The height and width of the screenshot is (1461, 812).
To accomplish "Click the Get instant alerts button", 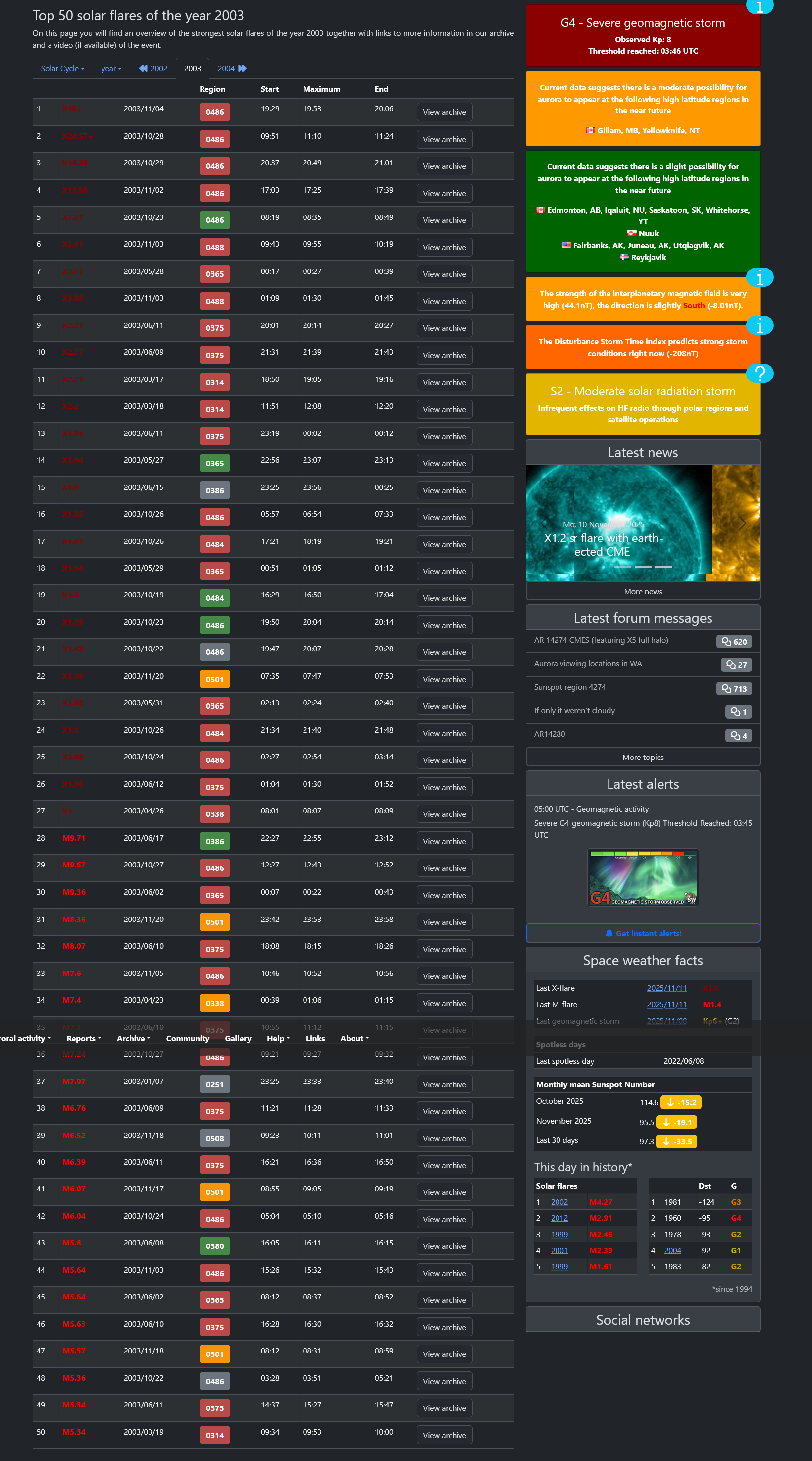I will [x=643, y=933].
